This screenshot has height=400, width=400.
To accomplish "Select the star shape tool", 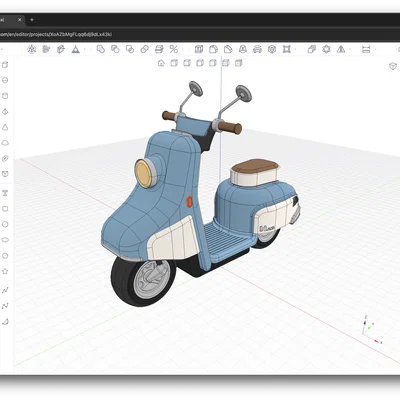I will (x=5, y=271).
